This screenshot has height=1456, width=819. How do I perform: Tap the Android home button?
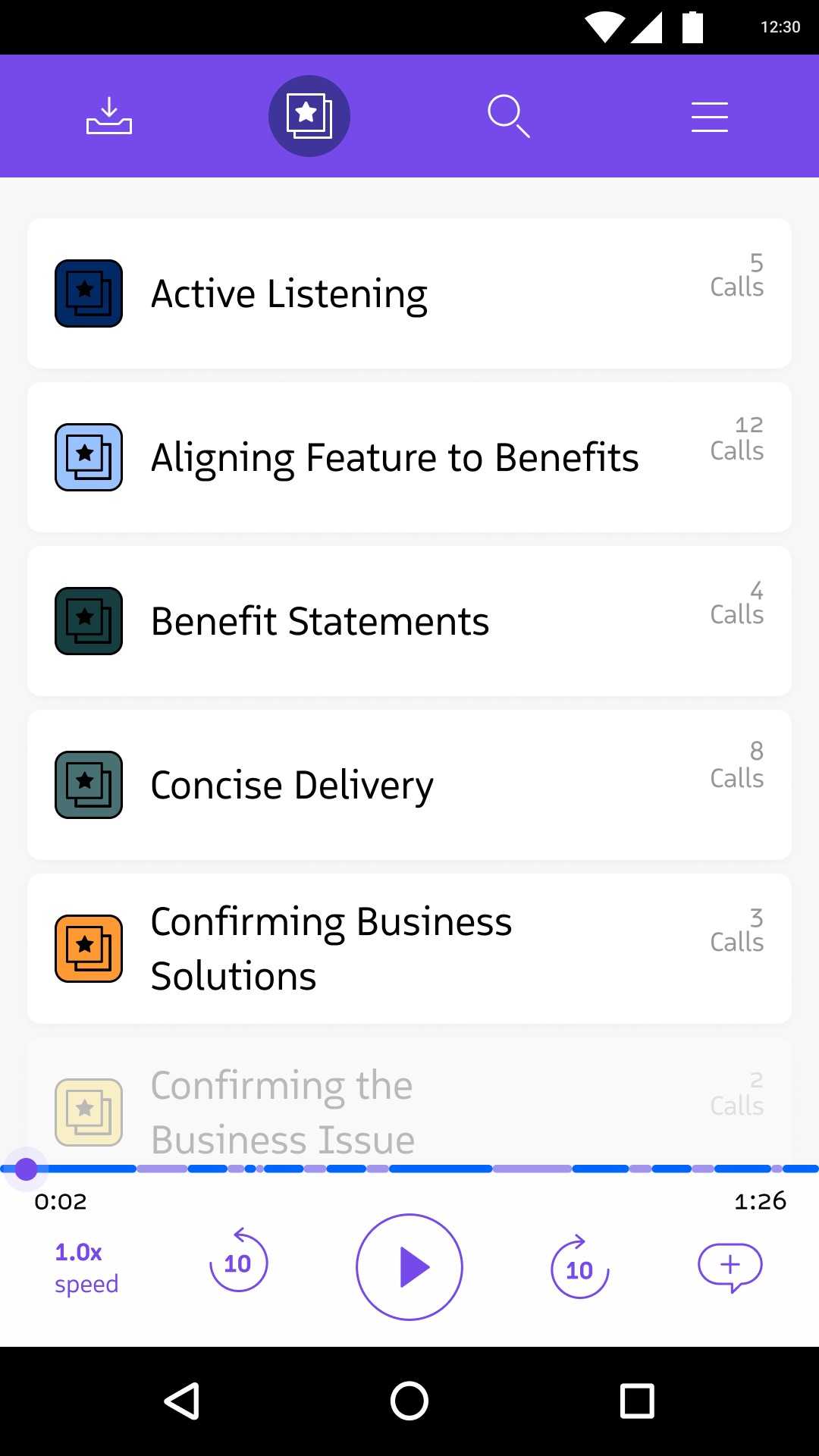tap(409, 1401)
